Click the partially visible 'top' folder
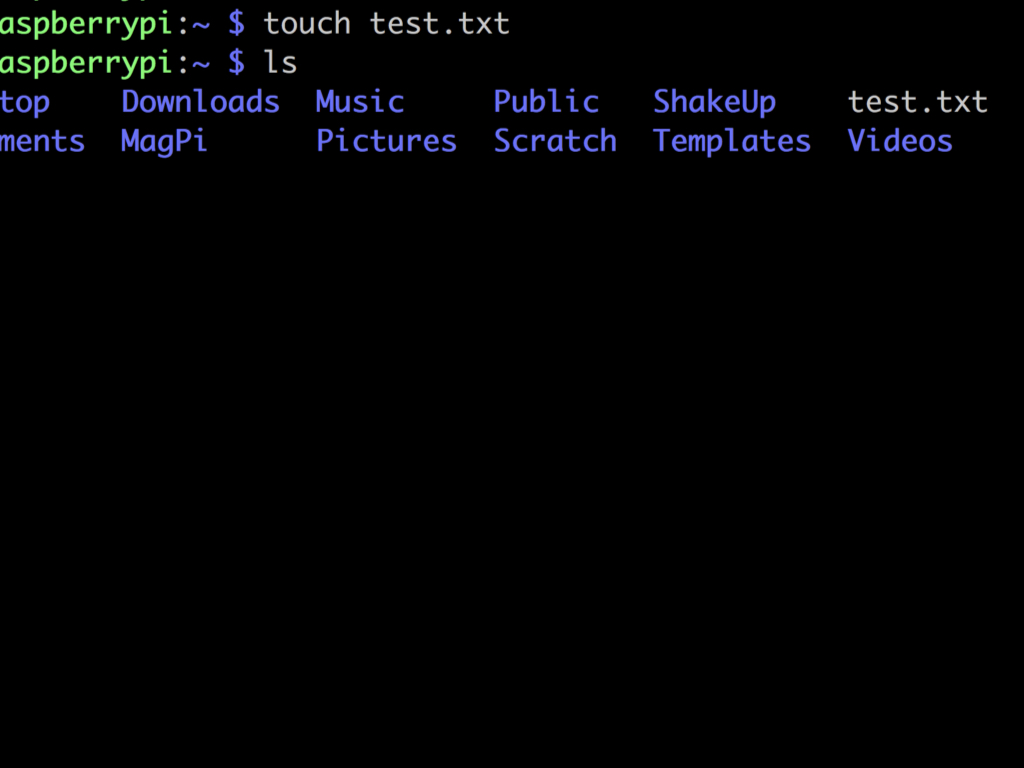 (x=25, y=103)
